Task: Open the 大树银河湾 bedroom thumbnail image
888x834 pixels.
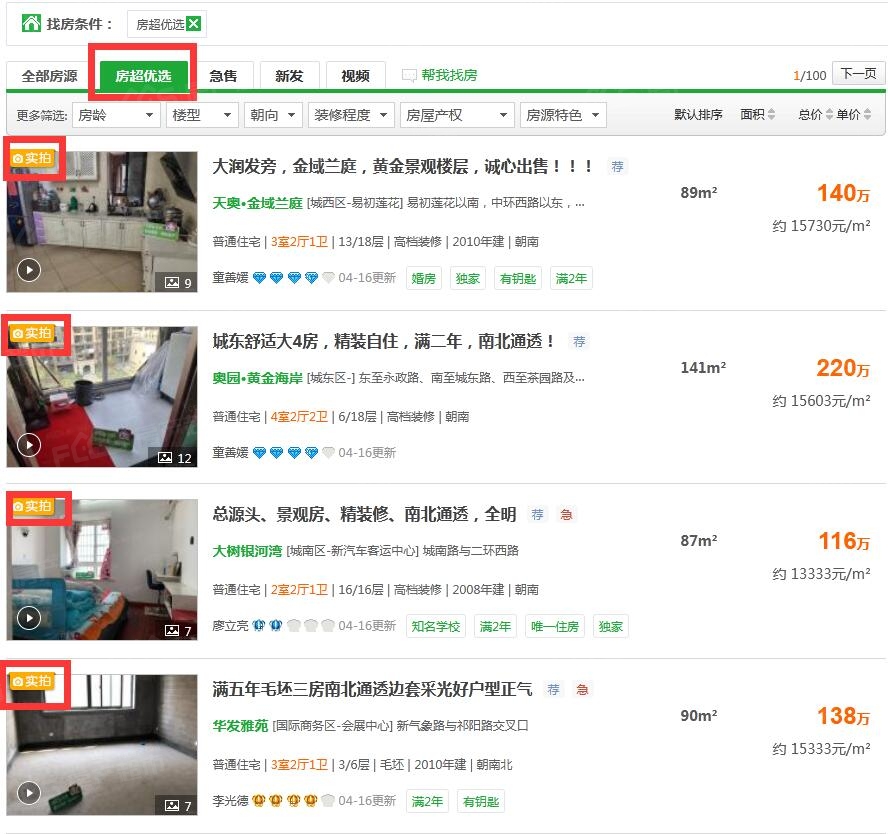Action: coord(102,570)
